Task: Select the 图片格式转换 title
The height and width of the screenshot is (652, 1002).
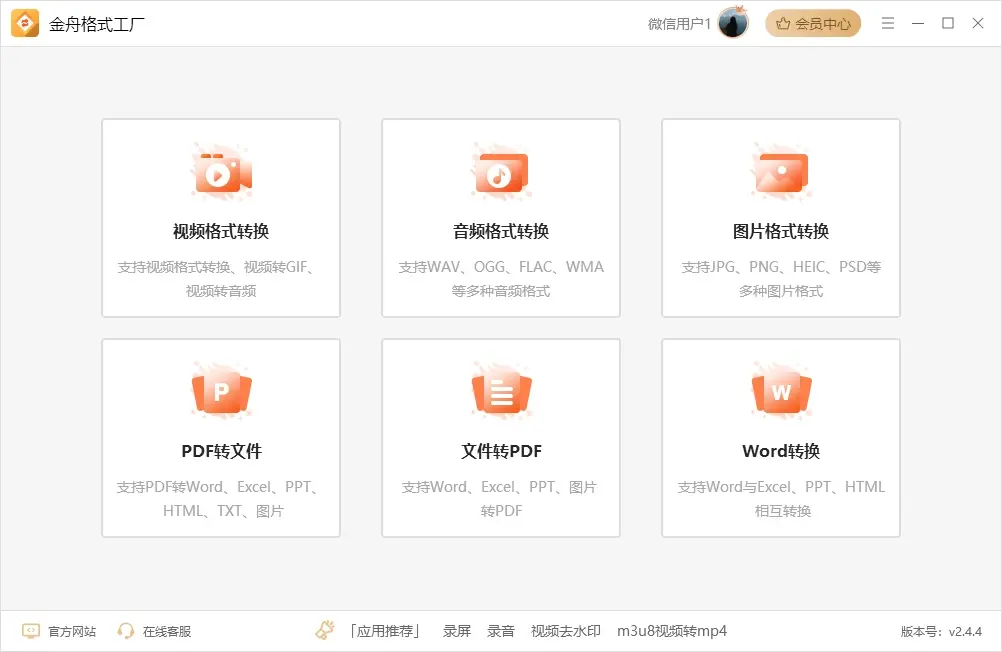Action: pos(781,231)
